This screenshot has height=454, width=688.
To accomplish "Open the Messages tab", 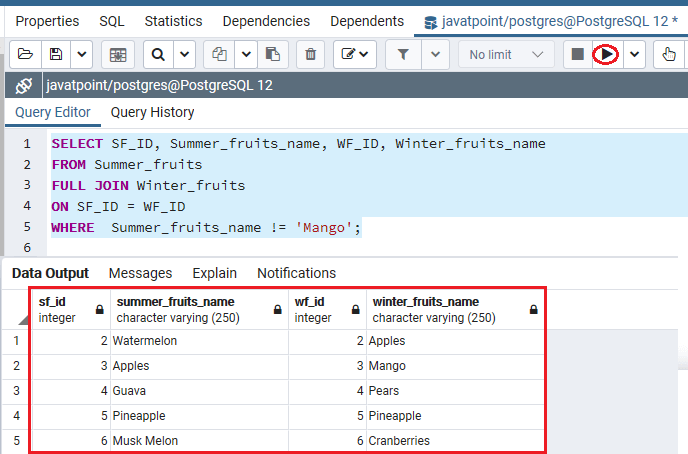I will pos(140,273).
